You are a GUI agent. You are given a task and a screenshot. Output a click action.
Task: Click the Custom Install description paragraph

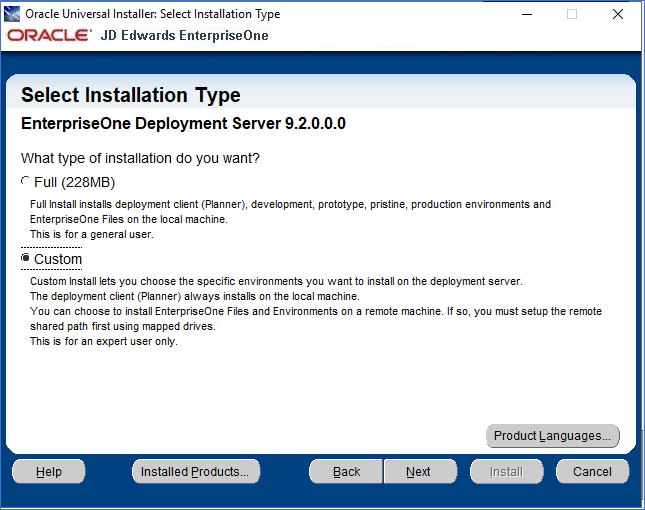(x=316, y=311)
